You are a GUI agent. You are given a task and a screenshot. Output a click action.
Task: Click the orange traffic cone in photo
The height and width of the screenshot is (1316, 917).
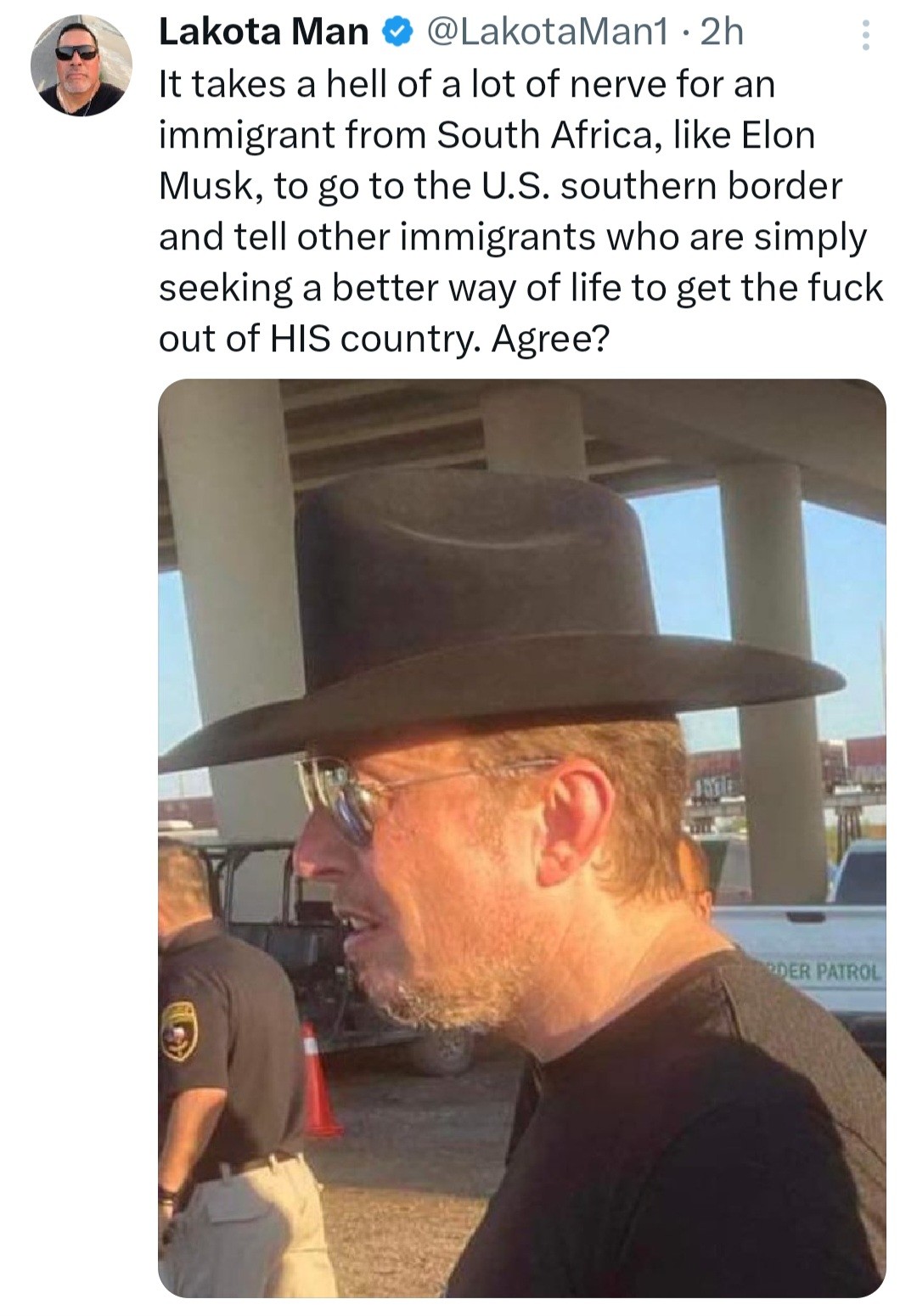tap(318, 1080)
